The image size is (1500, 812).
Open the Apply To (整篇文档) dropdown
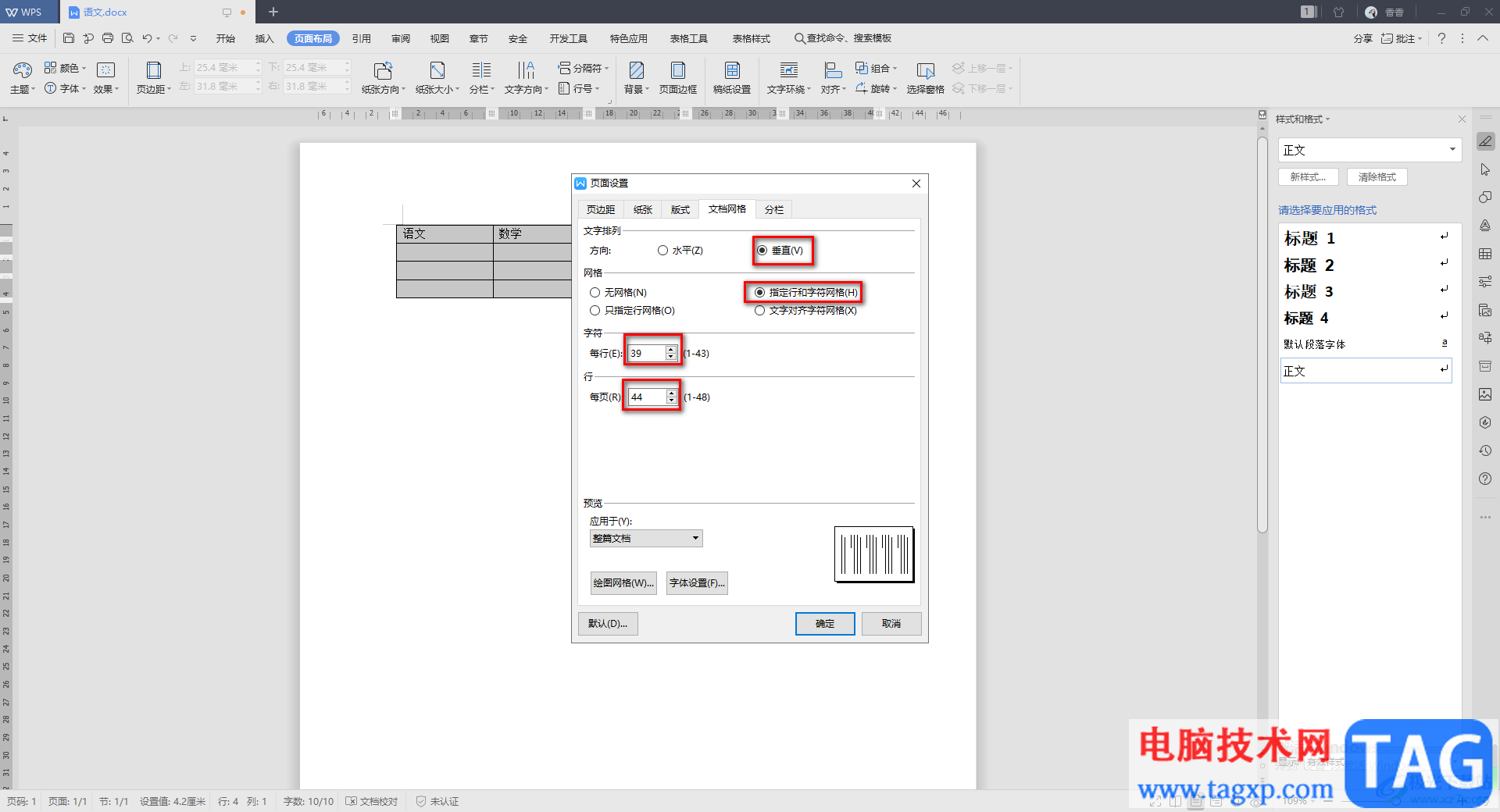(x=646, y=539)
